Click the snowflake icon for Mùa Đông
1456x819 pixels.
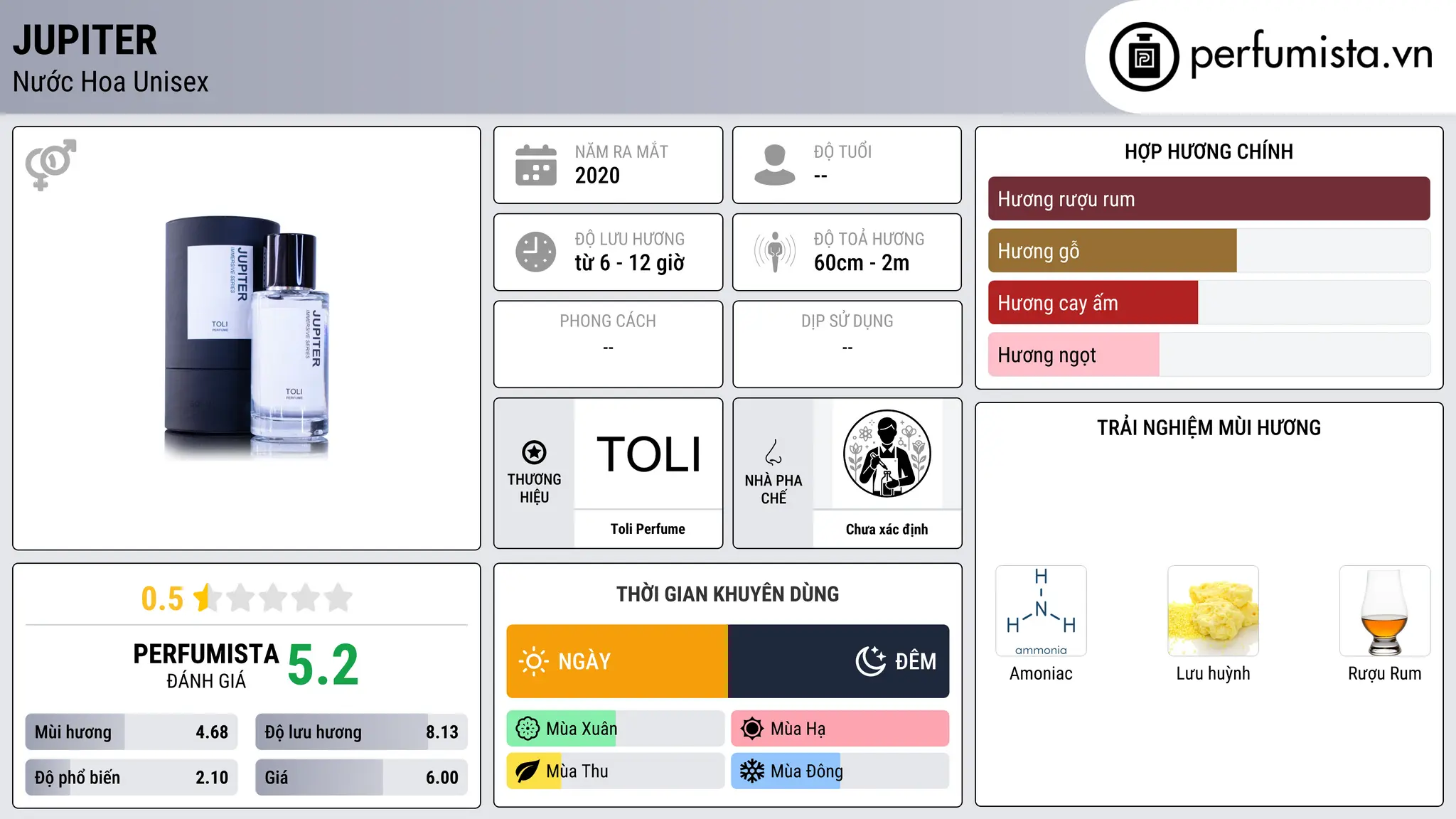[752, 771]
